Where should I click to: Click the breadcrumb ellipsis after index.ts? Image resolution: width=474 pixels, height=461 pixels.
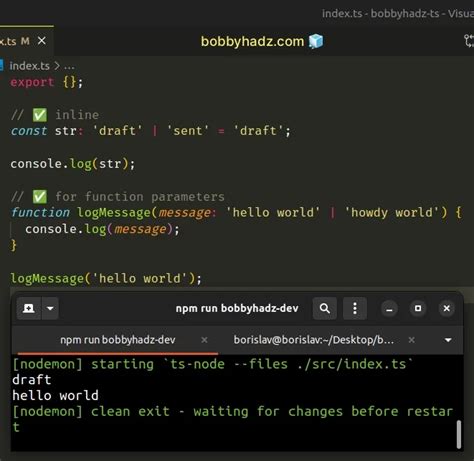click(x=69, y=66)
